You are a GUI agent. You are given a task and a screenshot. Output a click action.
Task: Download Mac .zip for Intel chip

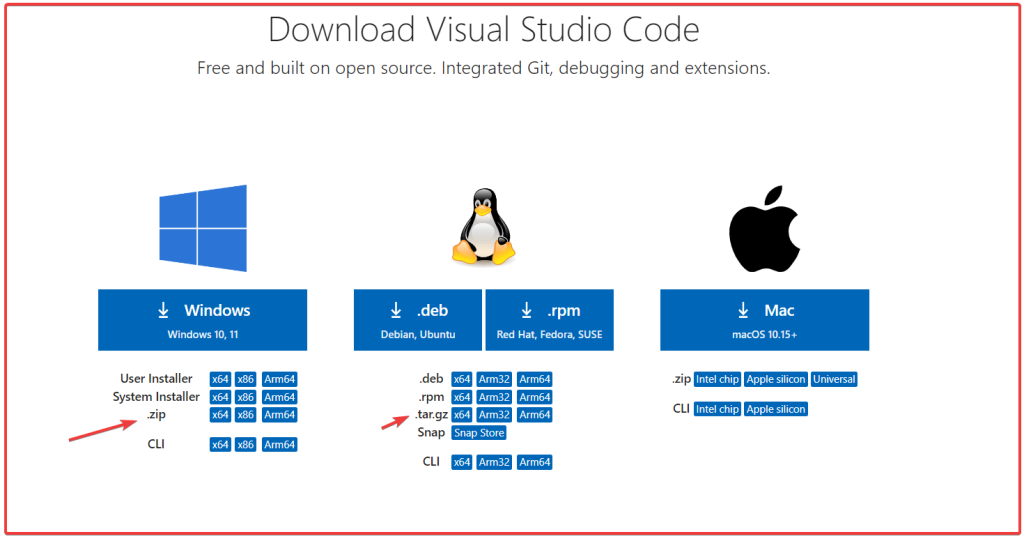coord(717,379)
